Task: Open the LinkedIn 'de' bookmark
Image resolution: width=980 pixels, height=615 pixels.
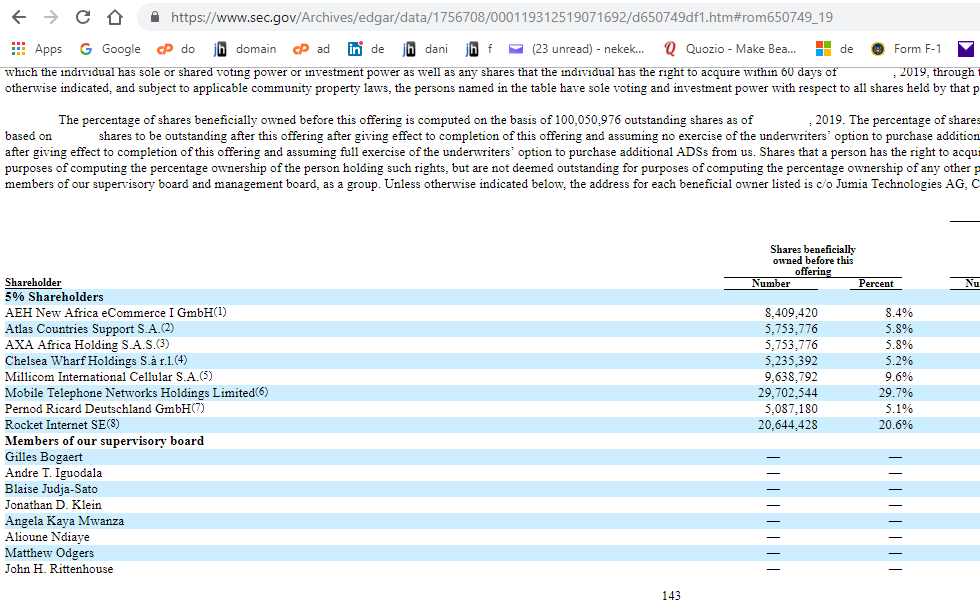Action: click(366, 49)
